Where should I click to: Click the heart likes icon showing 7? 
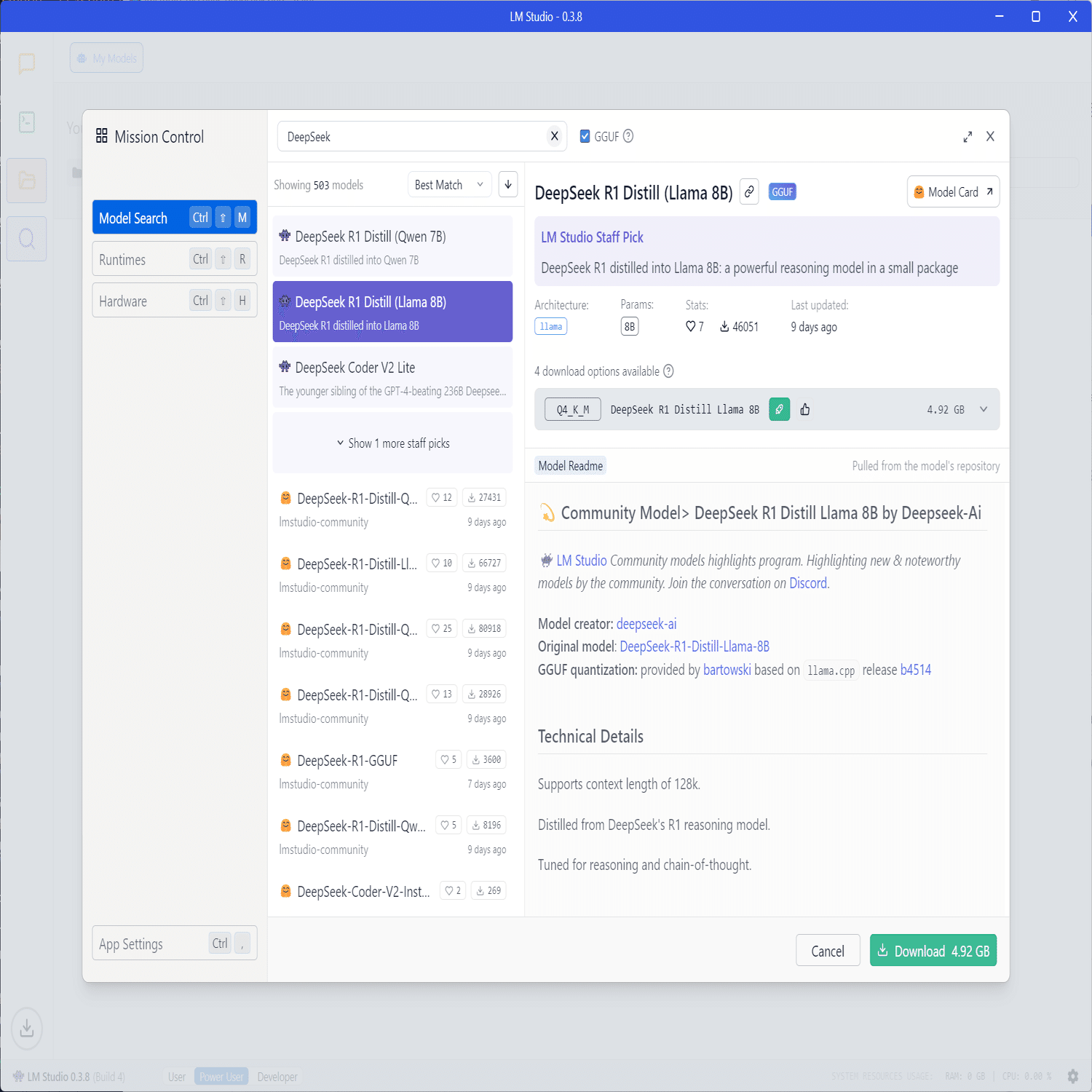pos(690,327)
